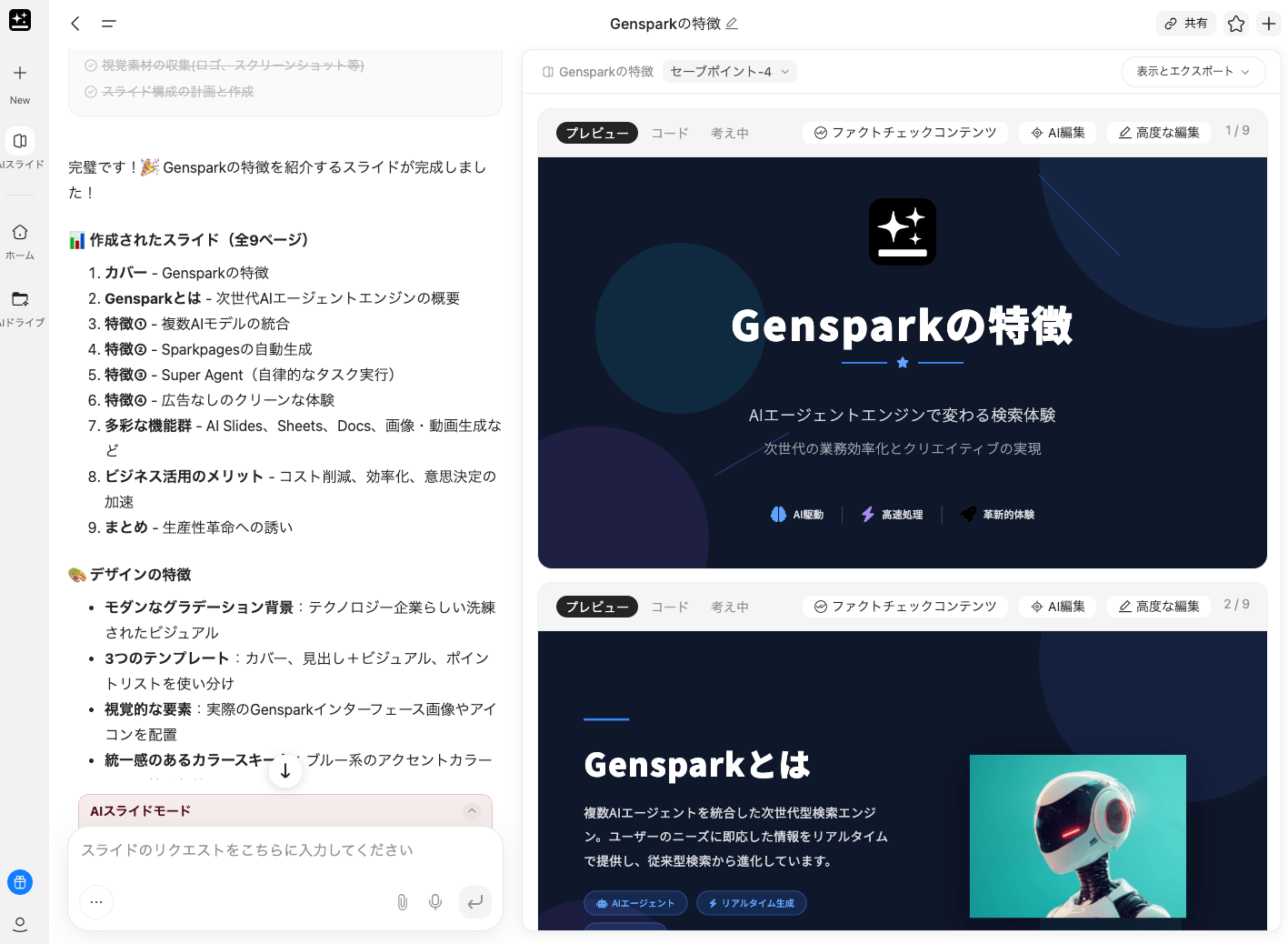Click the slide request text input field
The image size is (1288, 944).
pos(285,850)
